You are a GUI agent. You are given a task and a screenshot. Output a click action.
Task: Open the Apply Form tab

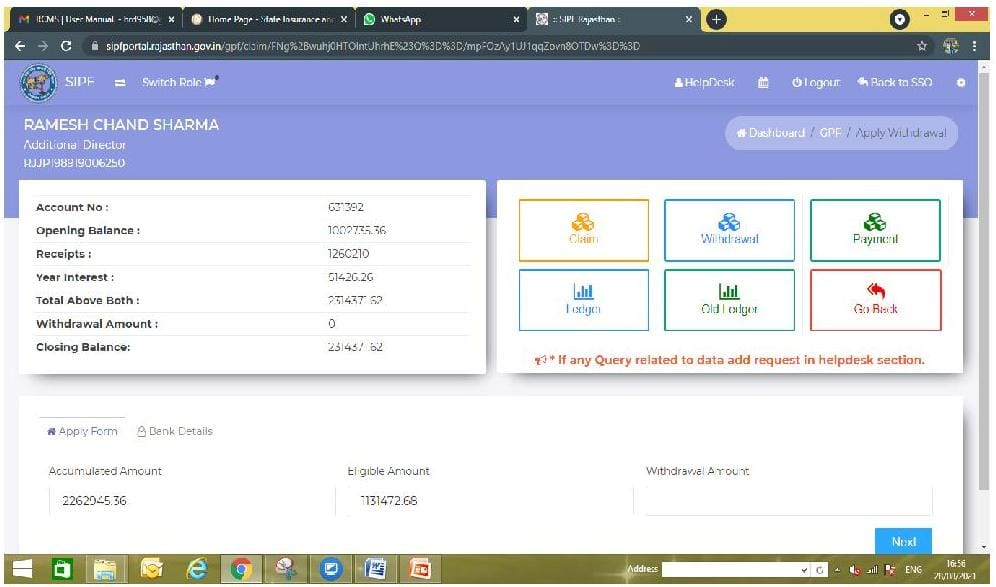coord(83,431)
